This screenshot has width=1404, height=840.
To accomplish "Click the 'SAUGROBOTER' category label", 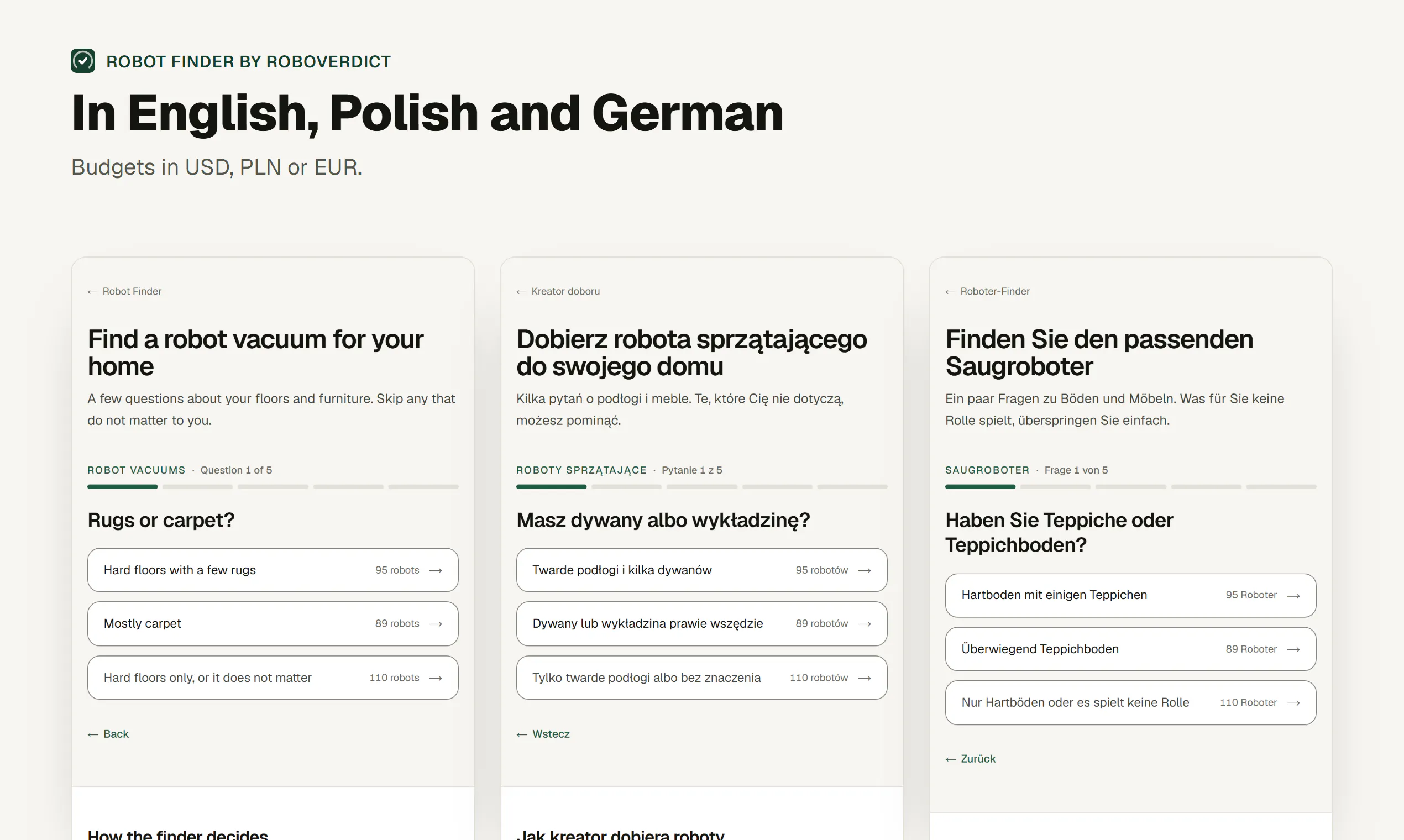I will click(x=987, y=470).
